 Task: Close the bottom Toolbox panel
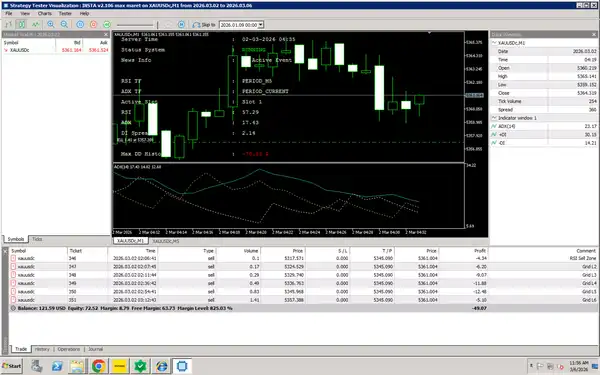(x=5, y=251)
